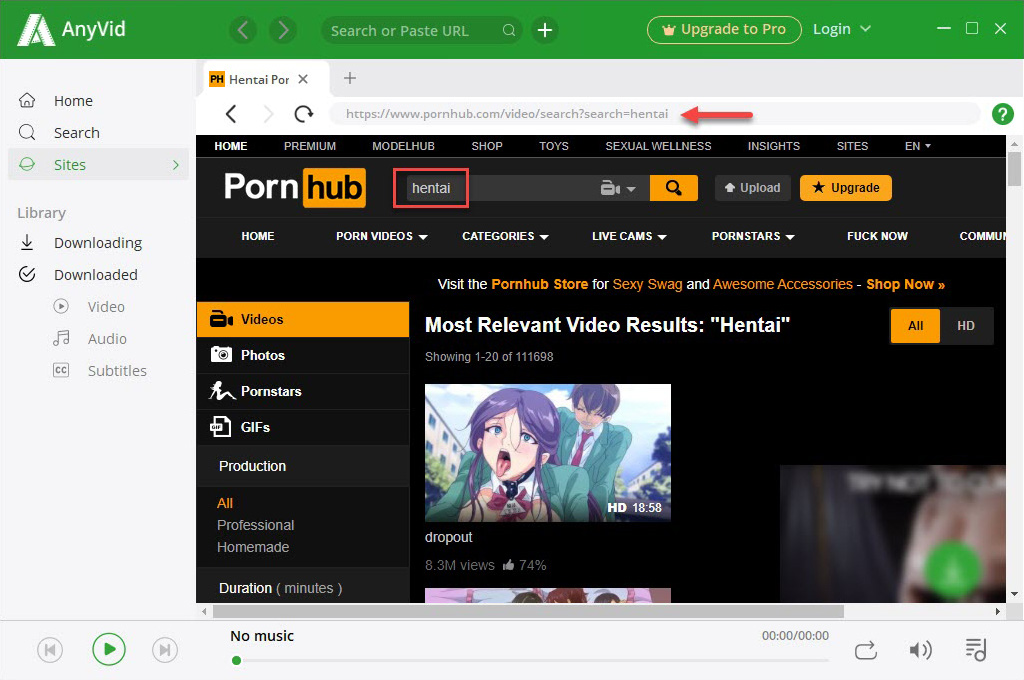
Task: Click the Upgrade to Pro button
Action: 724,29
